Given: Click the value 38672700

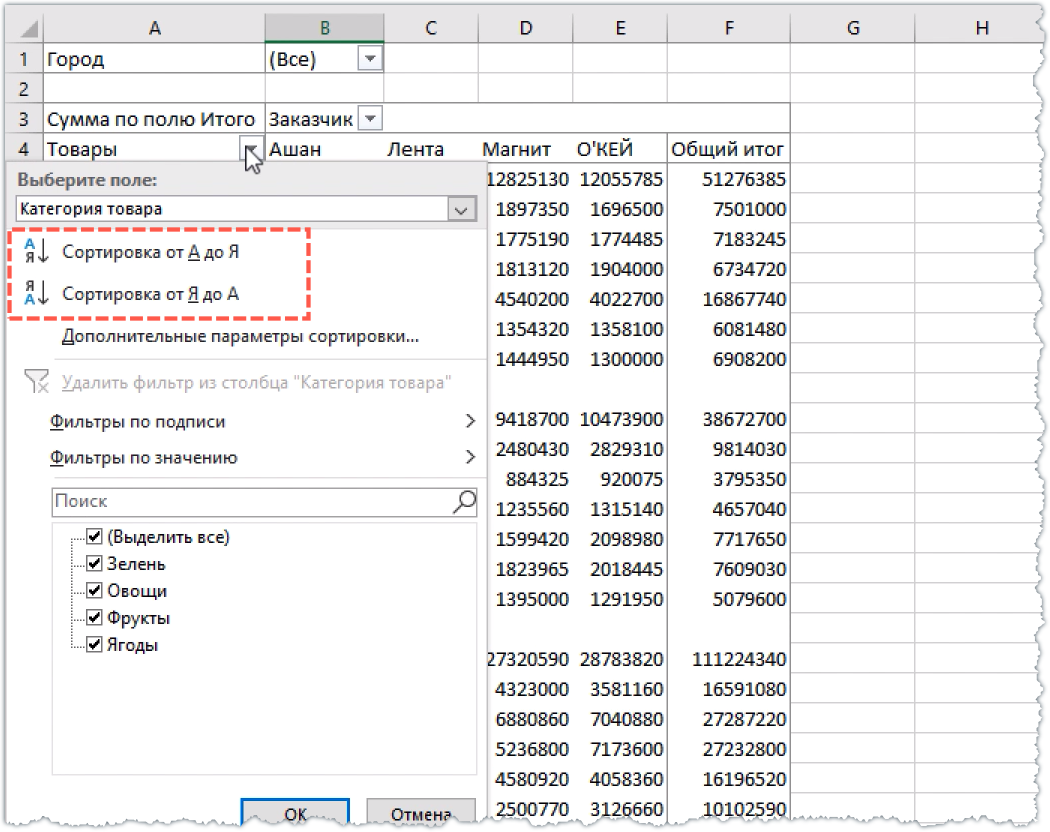Looking at the screenshot, I should 744,419.
